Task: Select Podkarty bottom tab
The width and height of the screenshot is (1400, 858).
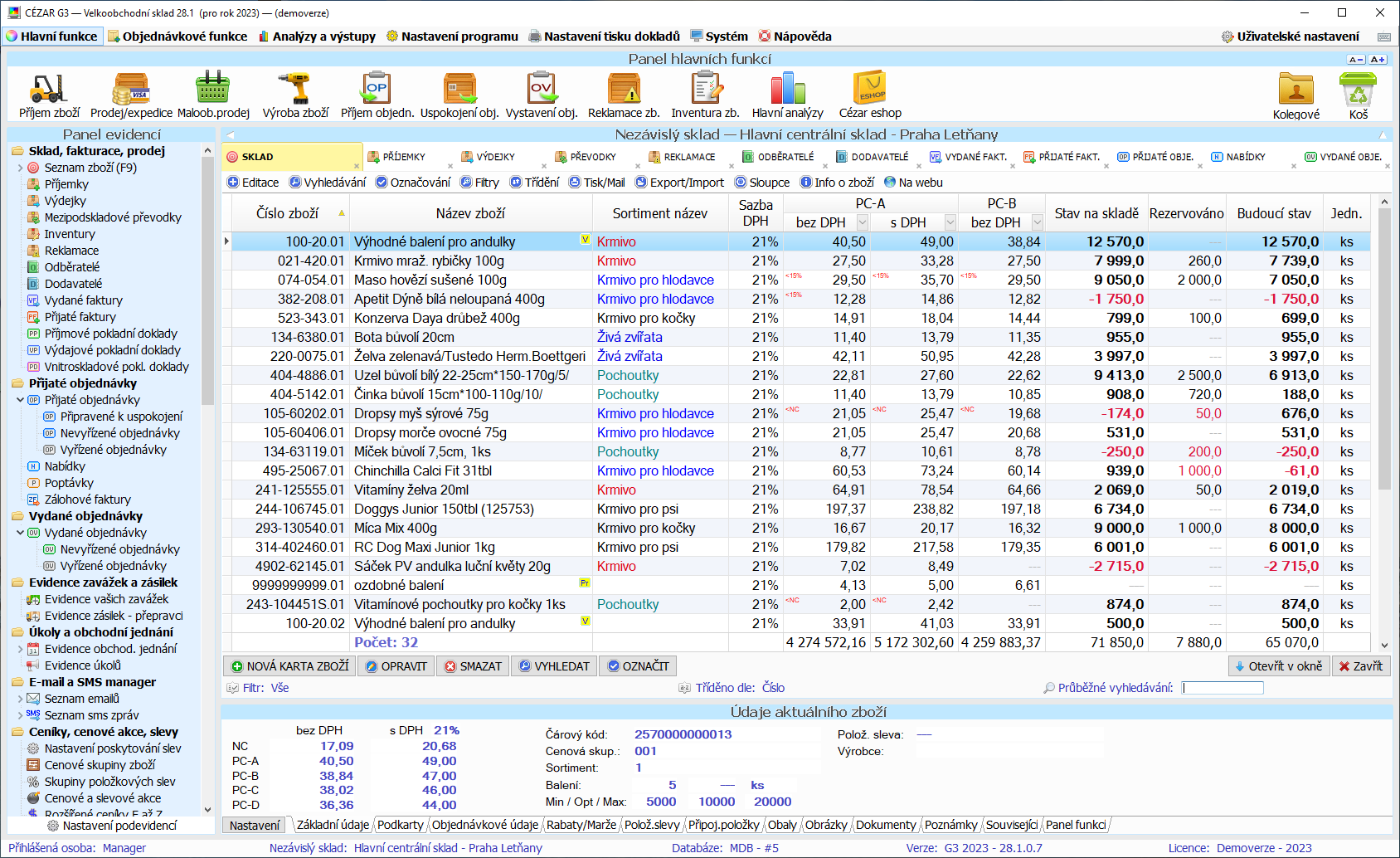Action: click(400, 825)
